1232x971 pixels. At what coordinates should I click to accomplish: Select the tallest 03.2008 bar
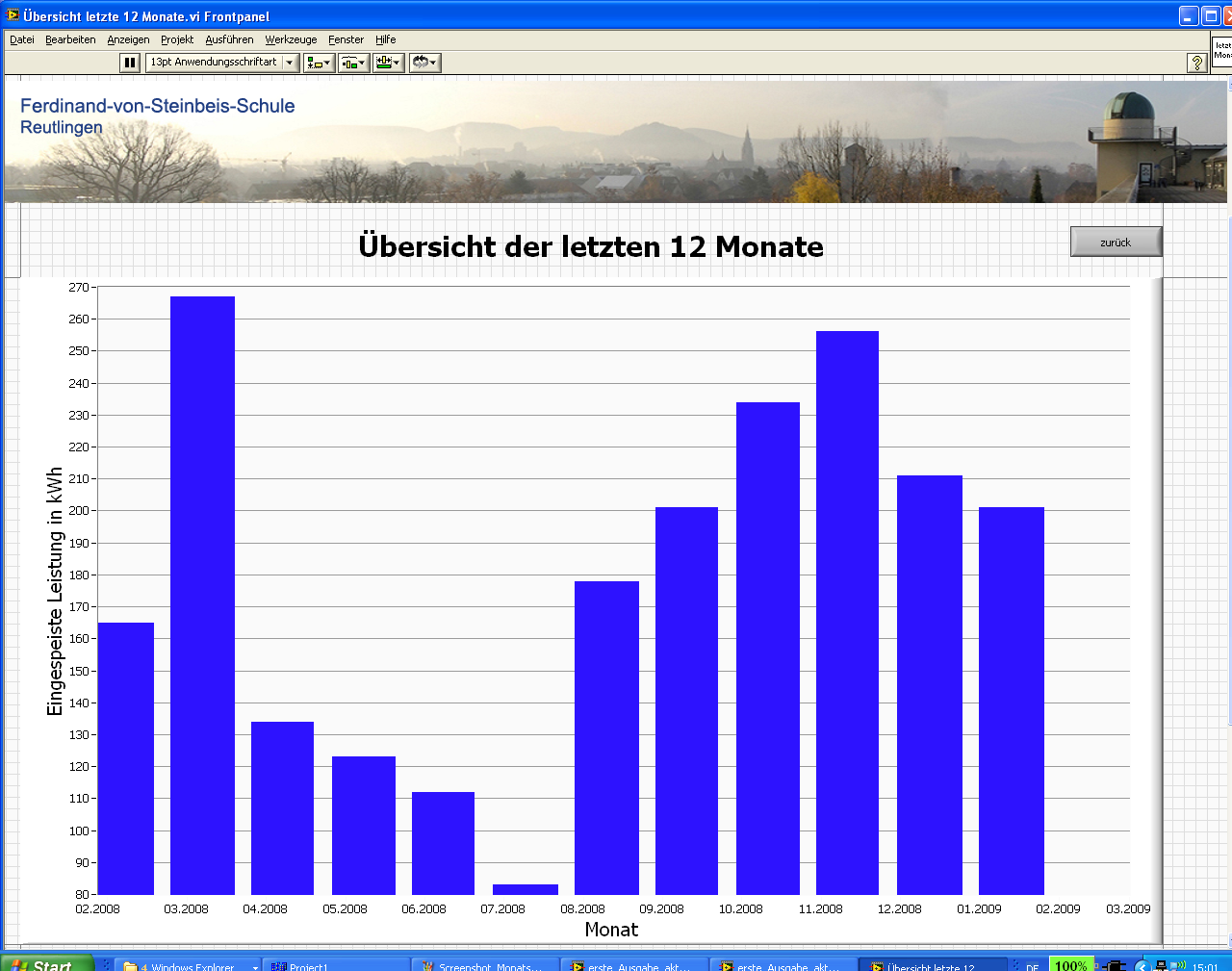pos(202,596)
